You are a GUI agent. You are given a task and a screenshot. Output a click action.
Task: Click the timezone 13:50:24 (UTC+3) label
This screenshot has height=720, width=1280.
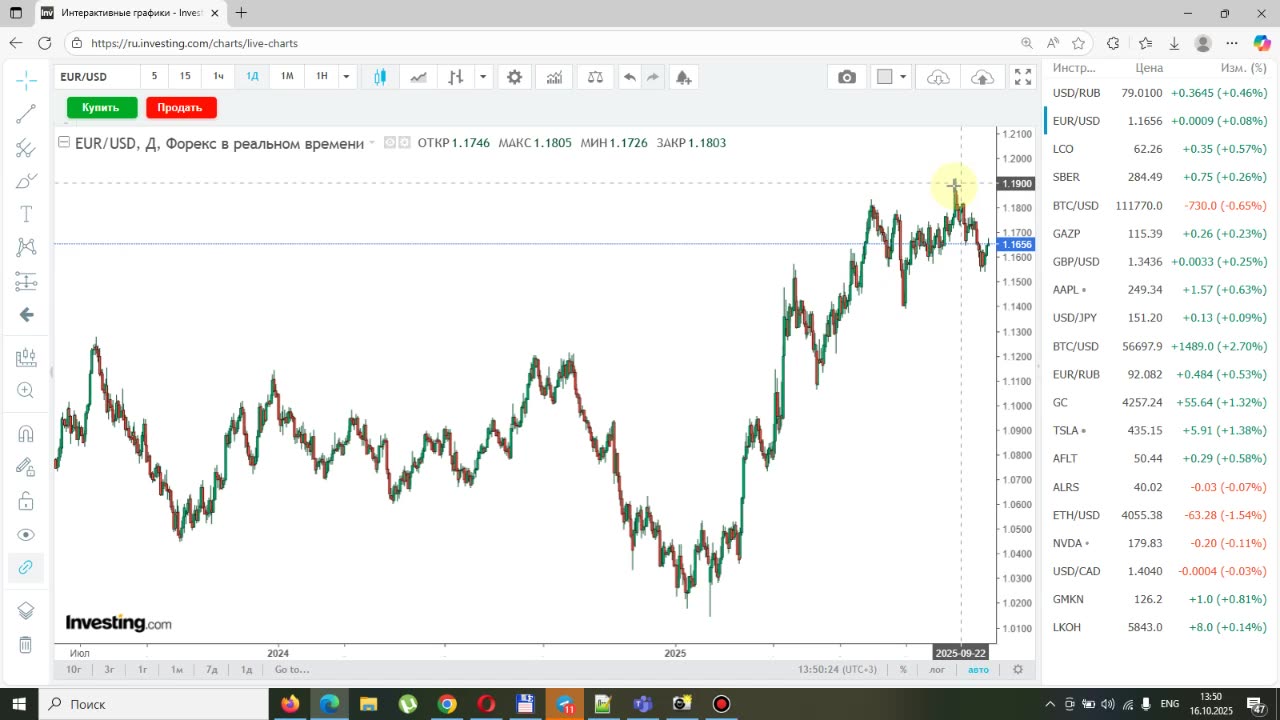(837, 670)
